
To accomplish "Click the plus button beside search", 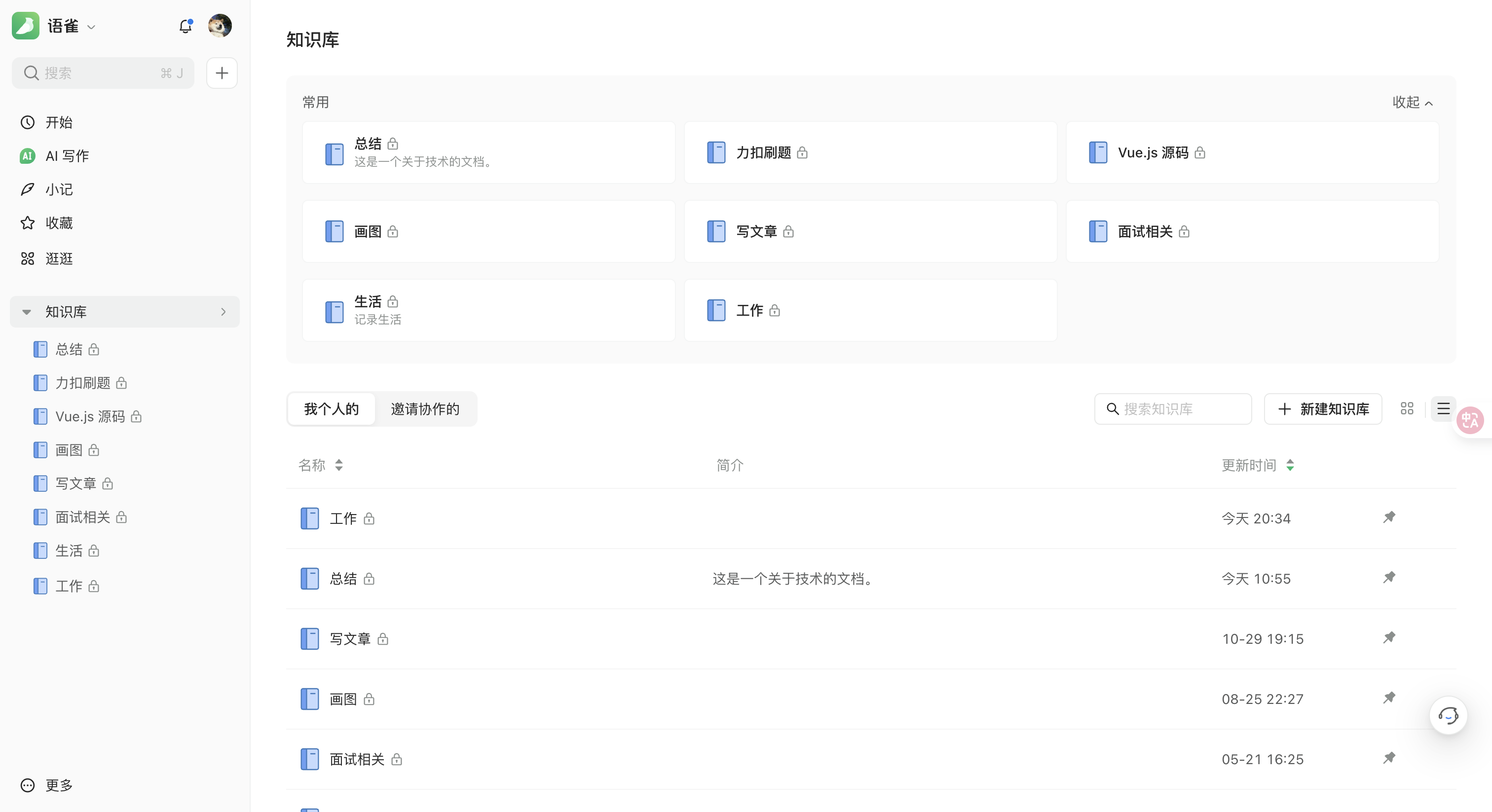I will click(222, 73).
